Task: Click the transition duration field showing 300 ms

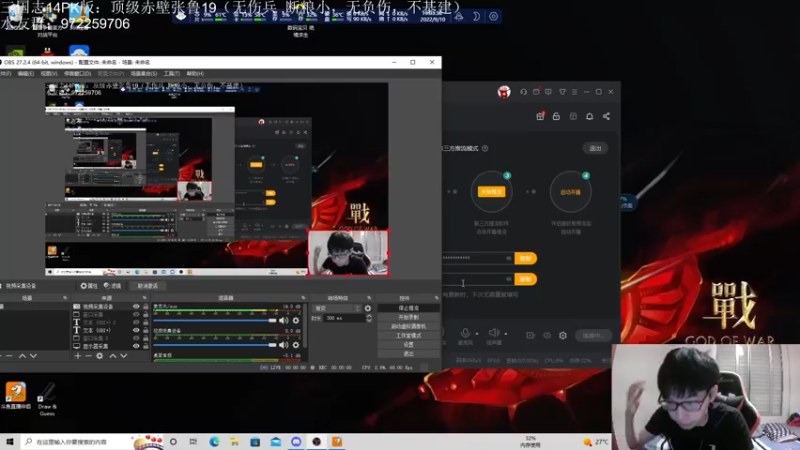Action: 344,318
